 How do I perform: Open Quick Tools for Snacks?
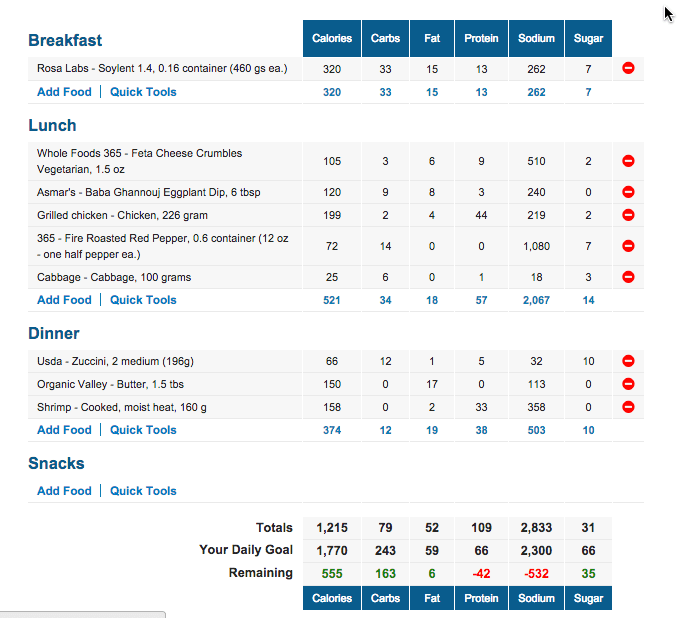pyautogui.click(x=143, y=491)
